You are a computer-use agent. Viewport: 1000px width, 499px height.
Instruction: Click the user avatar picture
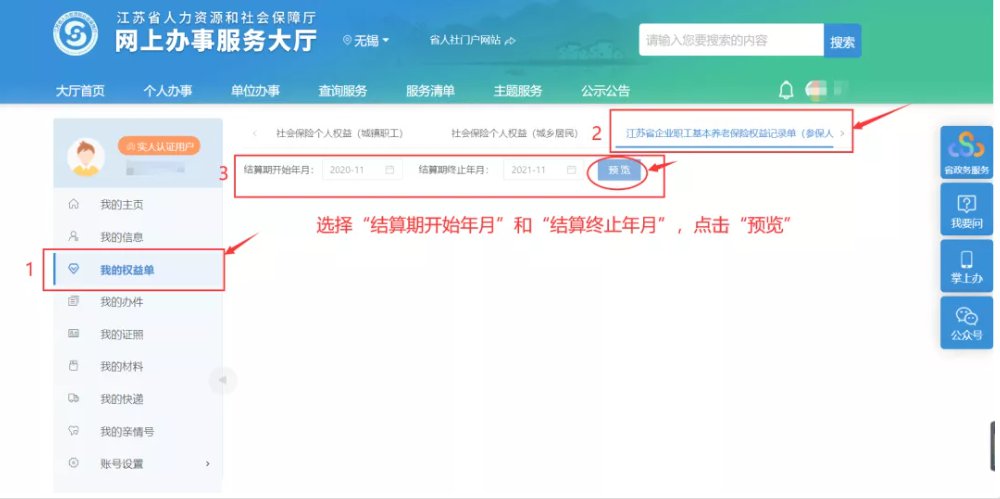(x=86, y=156)
